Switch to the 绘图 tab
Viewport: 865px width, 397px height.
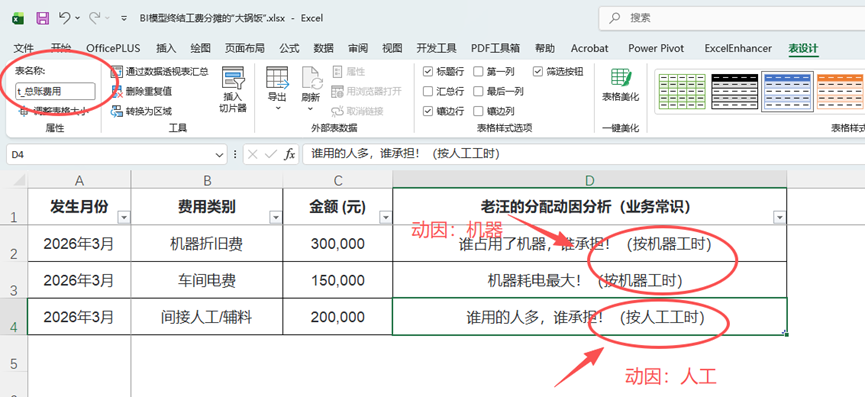(x=200, y=49)
